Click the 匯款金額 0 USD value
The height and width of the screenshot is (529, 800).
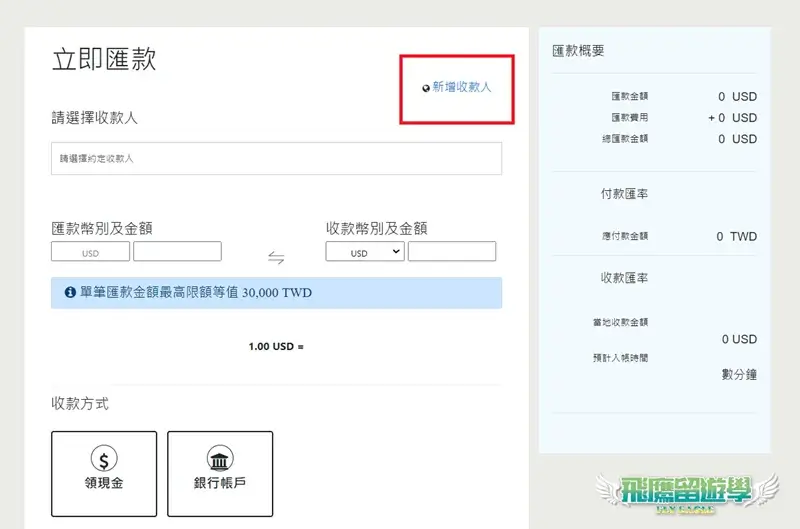pyautogui.click(x=737, y=96)
